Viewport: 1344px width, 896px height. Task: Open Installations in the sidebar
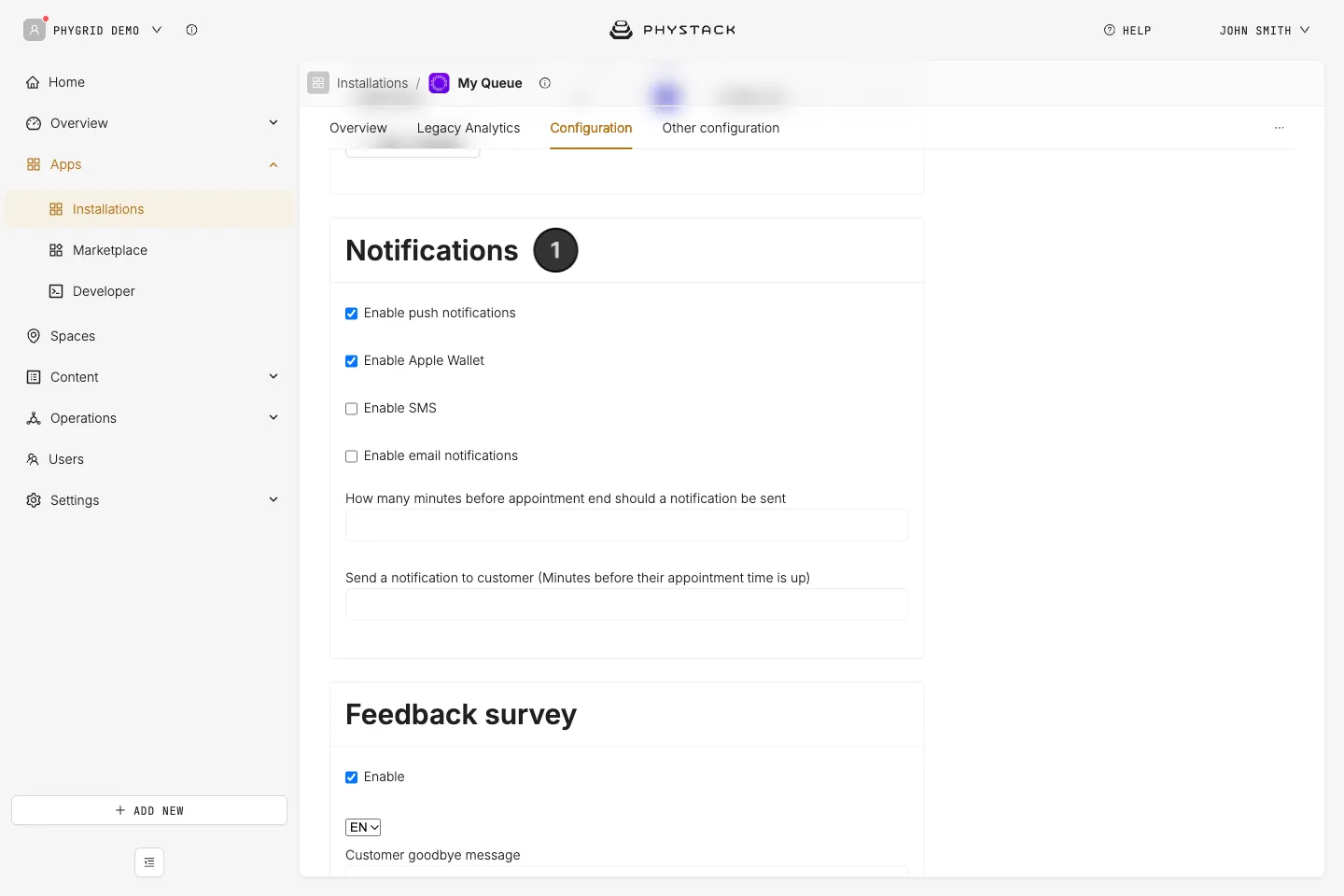(x=149, y=209)
